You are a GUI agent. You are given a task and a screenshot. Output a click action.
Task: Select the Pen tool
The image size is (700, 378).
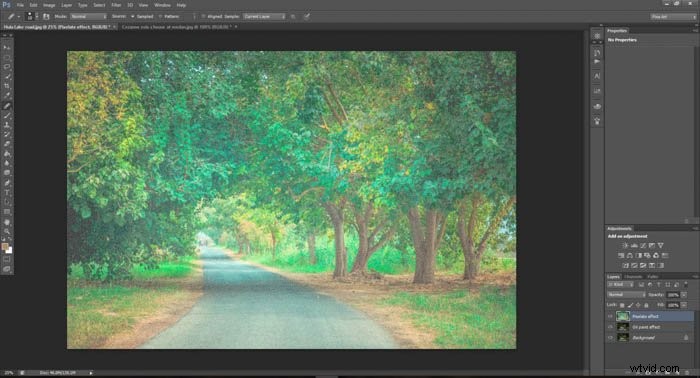pos(7,183)
